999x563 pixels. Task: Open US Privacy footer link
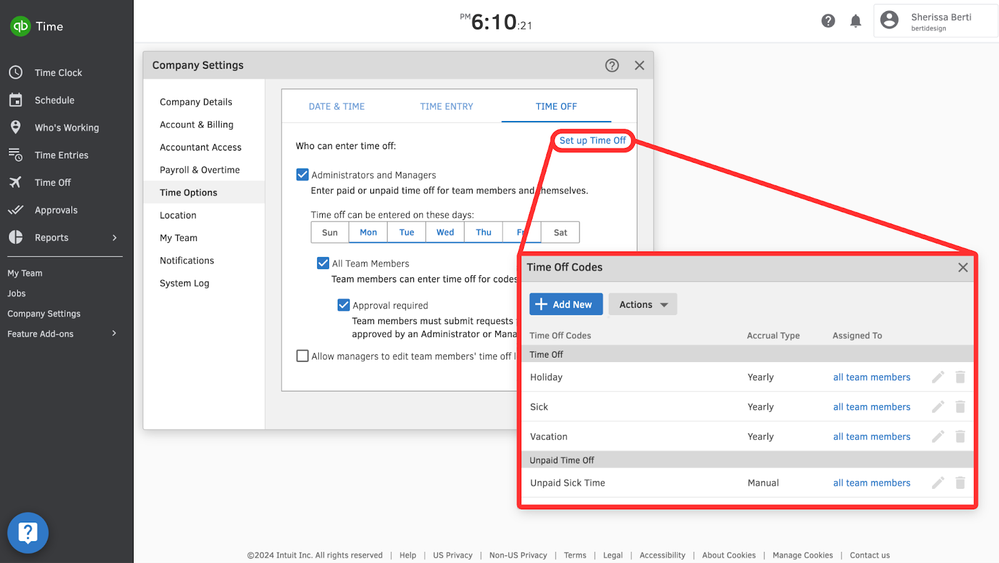[x=452, y=555]
